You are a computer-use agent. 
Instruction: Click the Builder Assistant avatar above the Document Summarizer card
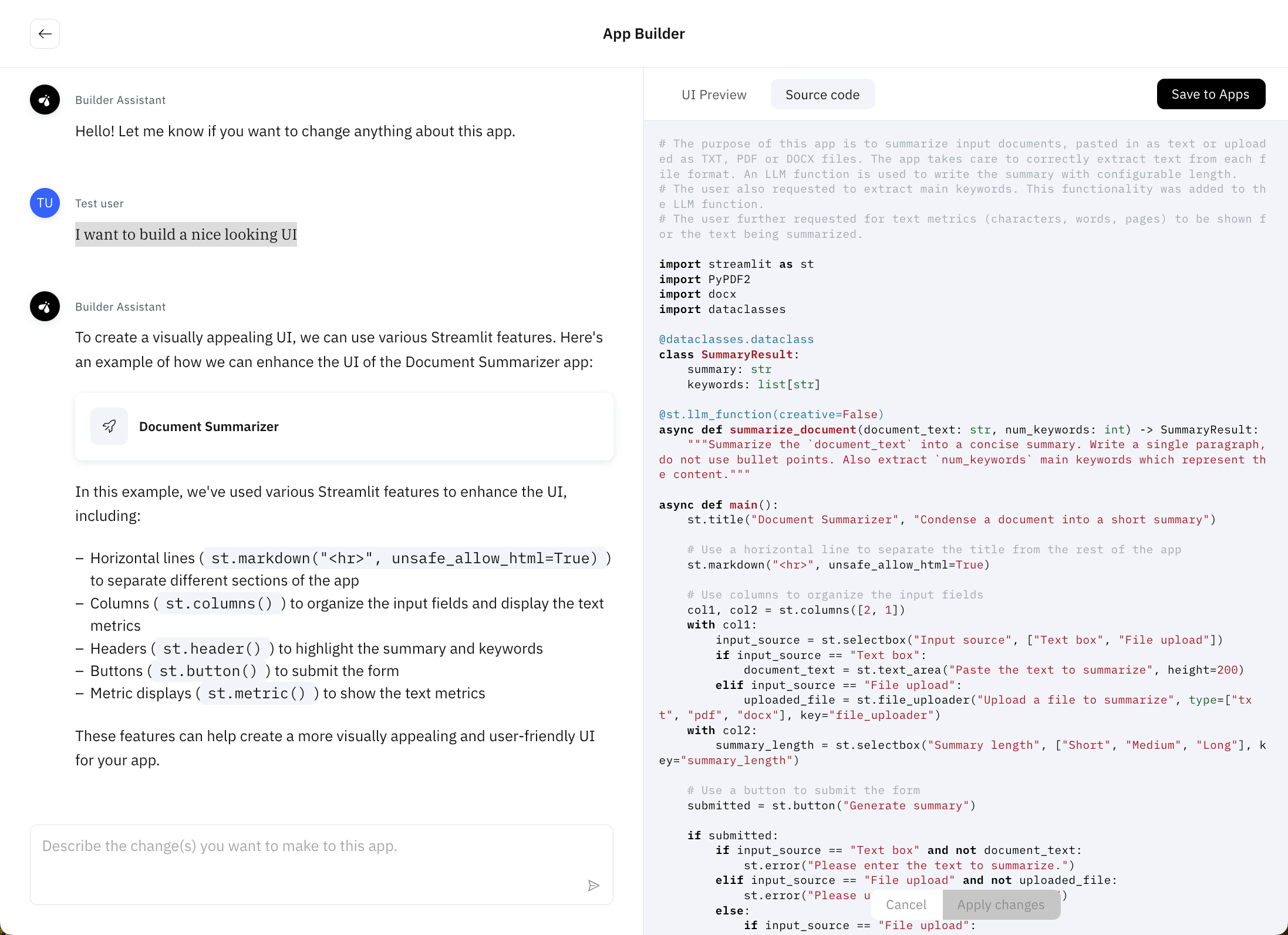[x=45, y=307]
